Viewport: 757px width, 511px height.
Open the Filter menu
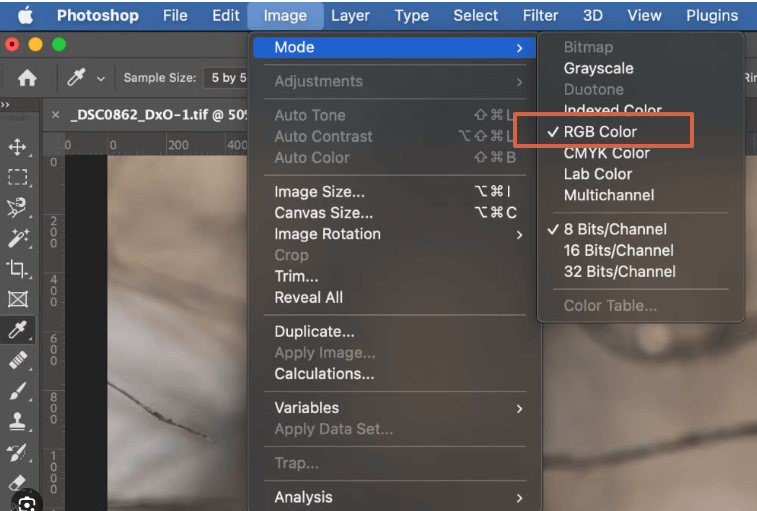click(x=540, y=15)
